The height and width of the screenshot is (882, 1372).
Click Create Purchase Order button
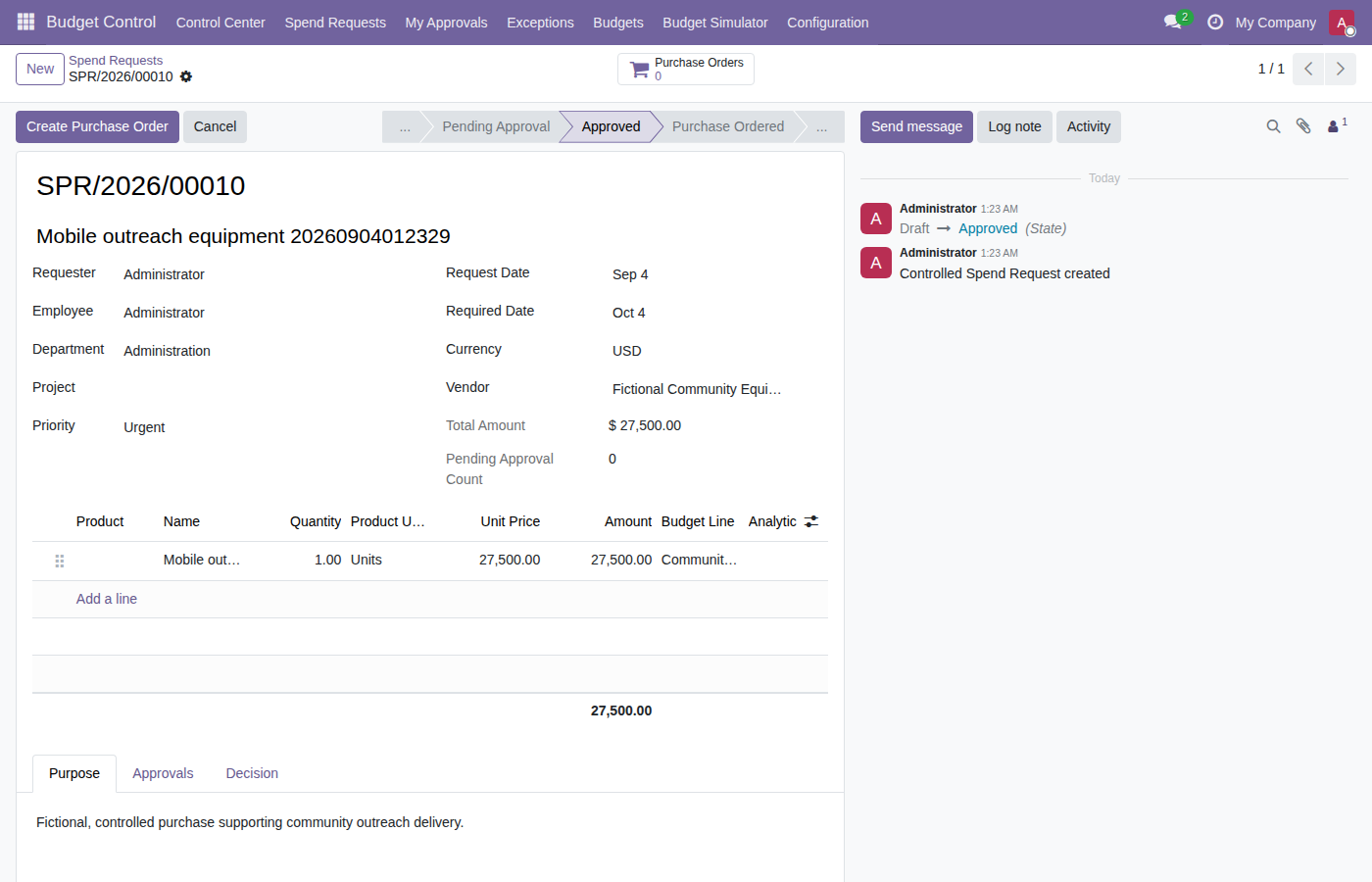97,126
